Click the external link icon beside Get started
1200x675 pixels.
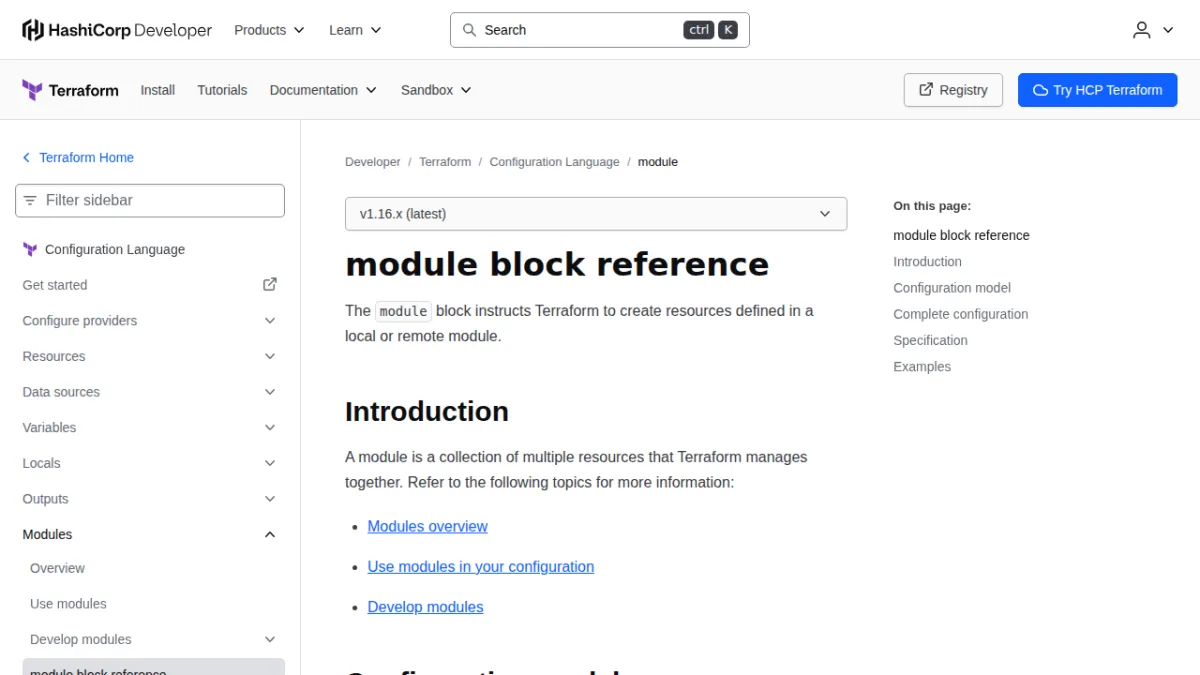click(x=270, y=284)
